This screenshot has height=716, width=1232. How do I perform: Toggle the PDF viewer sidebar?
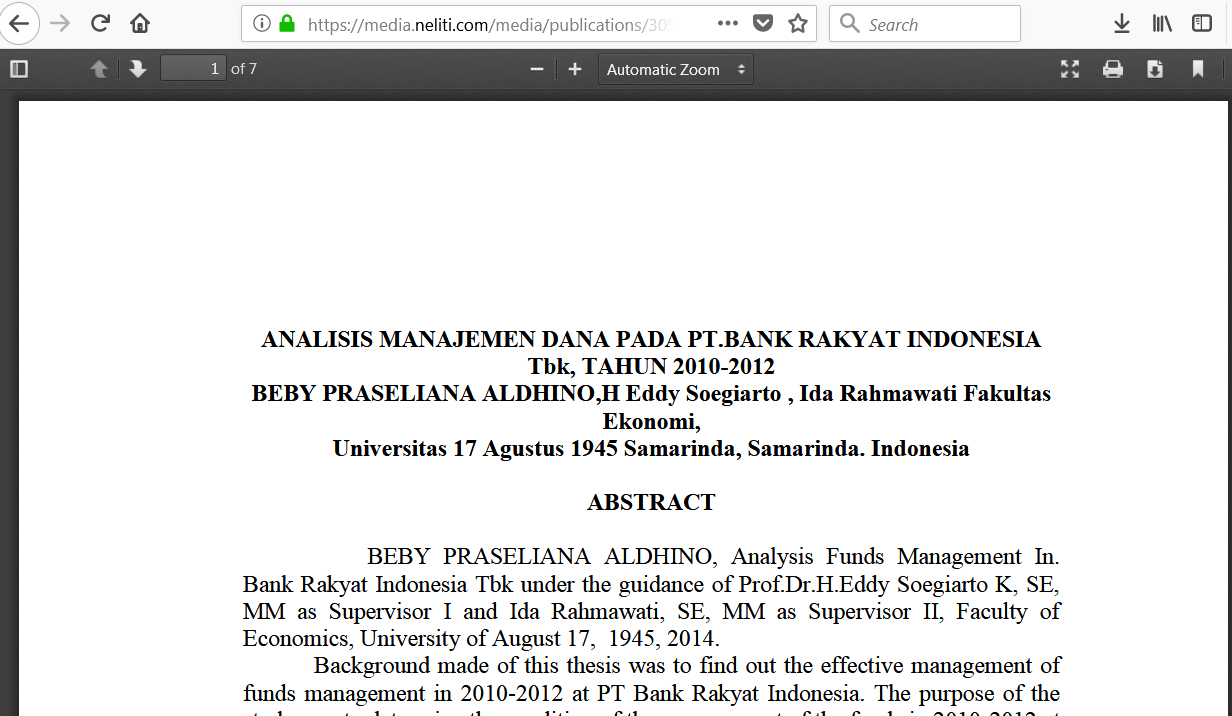[x=19, y=69]
